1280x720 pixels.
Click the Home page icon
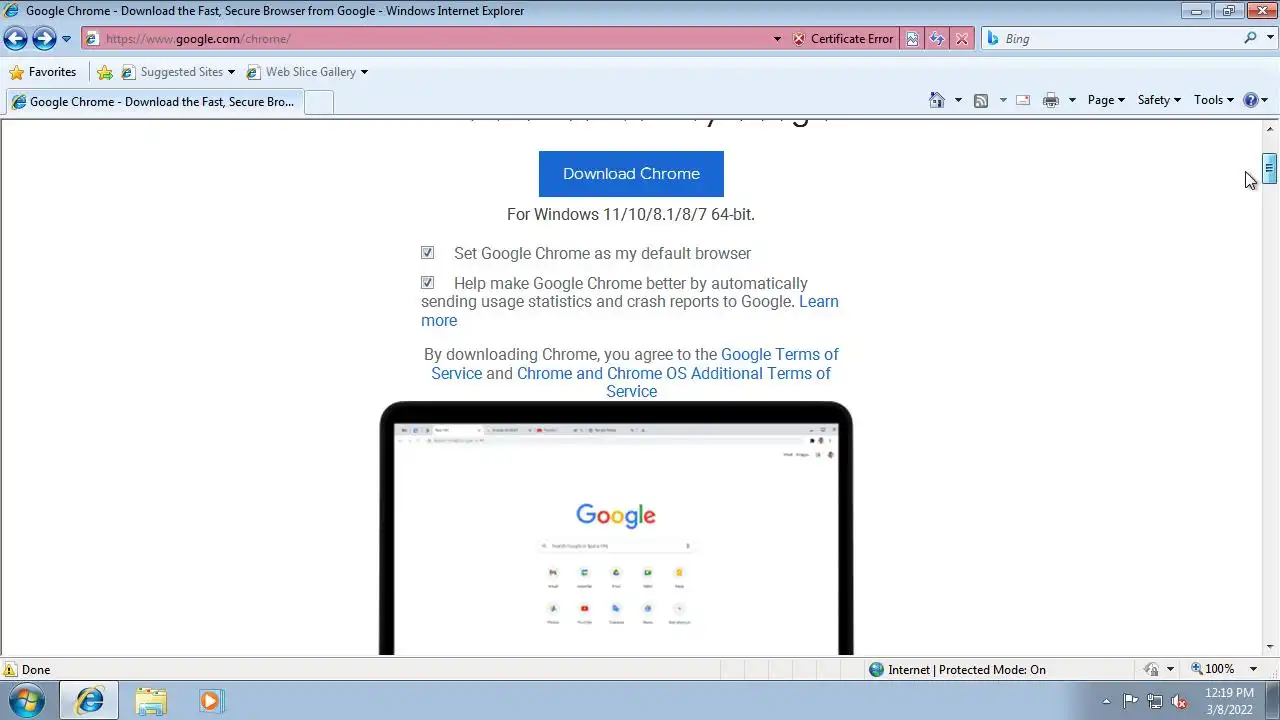(x=937, y=100)
